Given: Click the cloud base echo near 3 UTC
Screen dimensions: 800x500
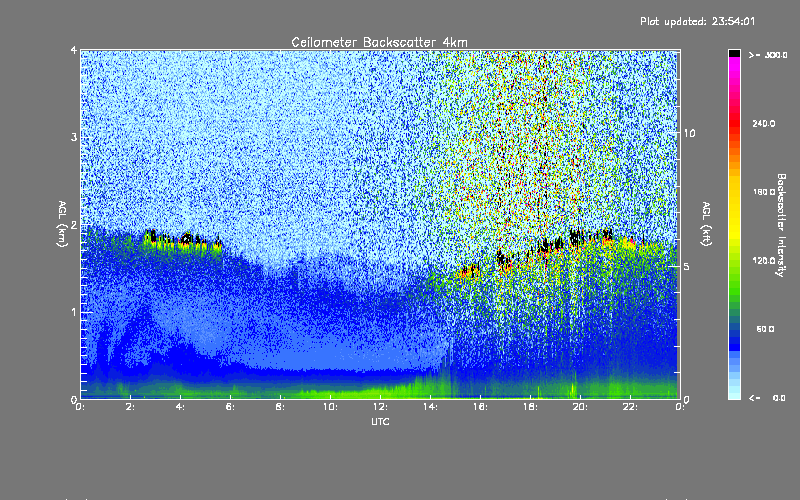Looking at the screenshot, I should [x=152, y=238].
